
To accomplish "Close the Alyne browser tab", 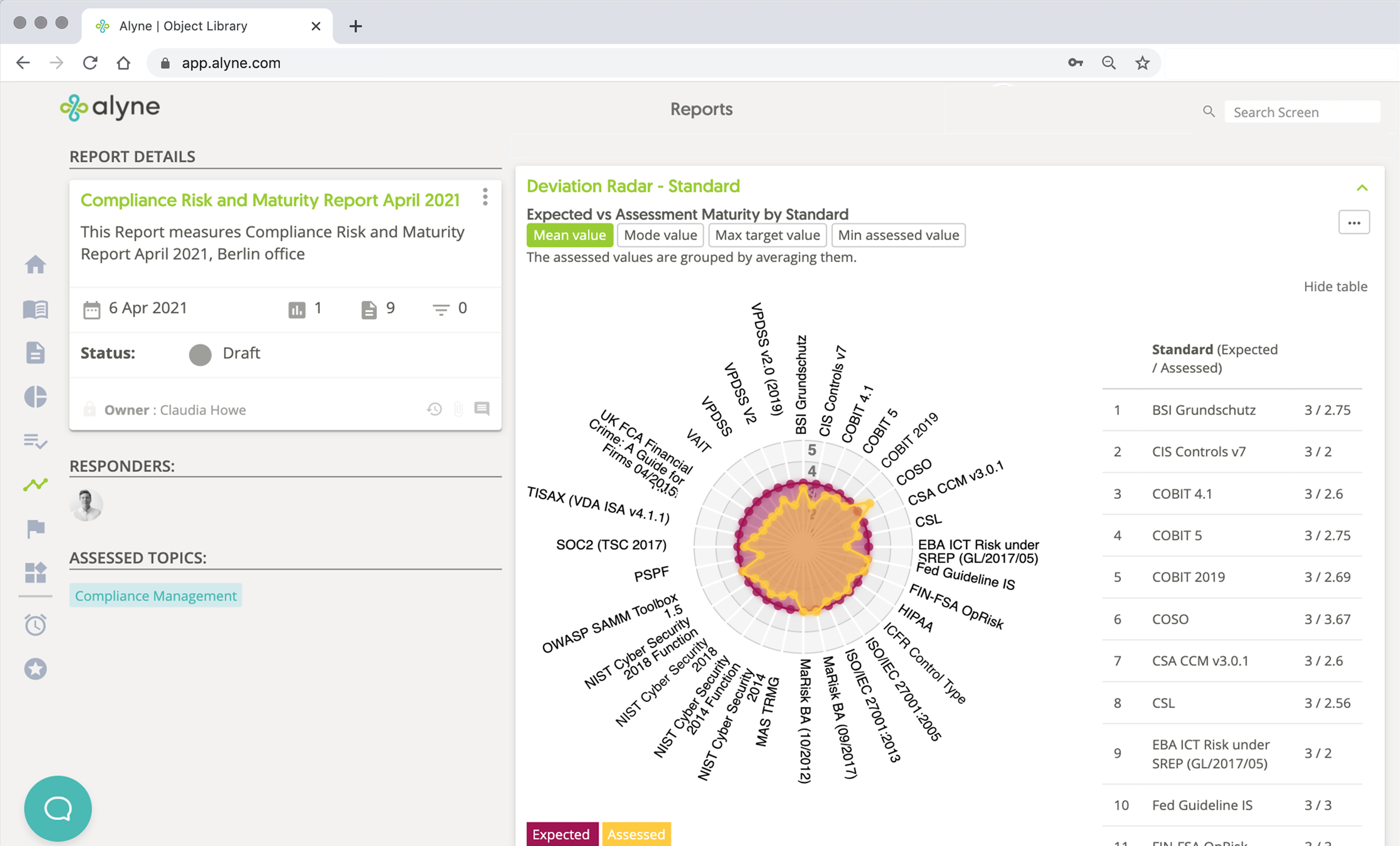I will click(x=316, y=26).
